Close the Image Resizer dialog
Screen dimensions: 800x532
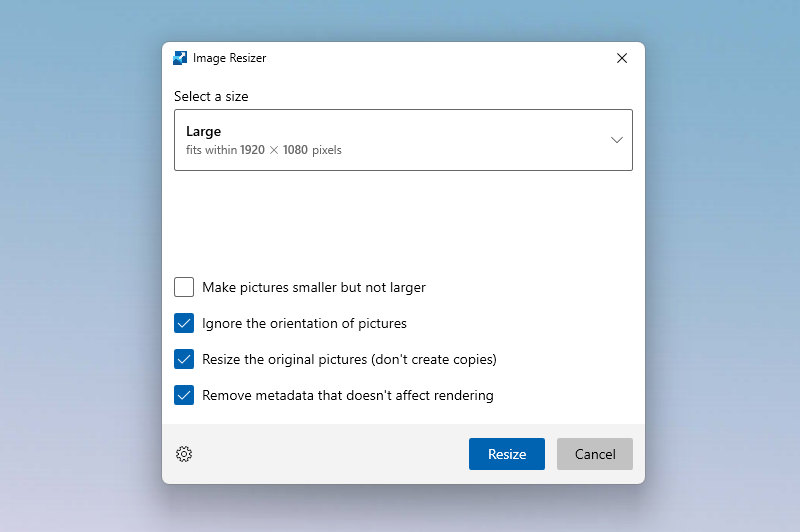click(x=622, y=58)
